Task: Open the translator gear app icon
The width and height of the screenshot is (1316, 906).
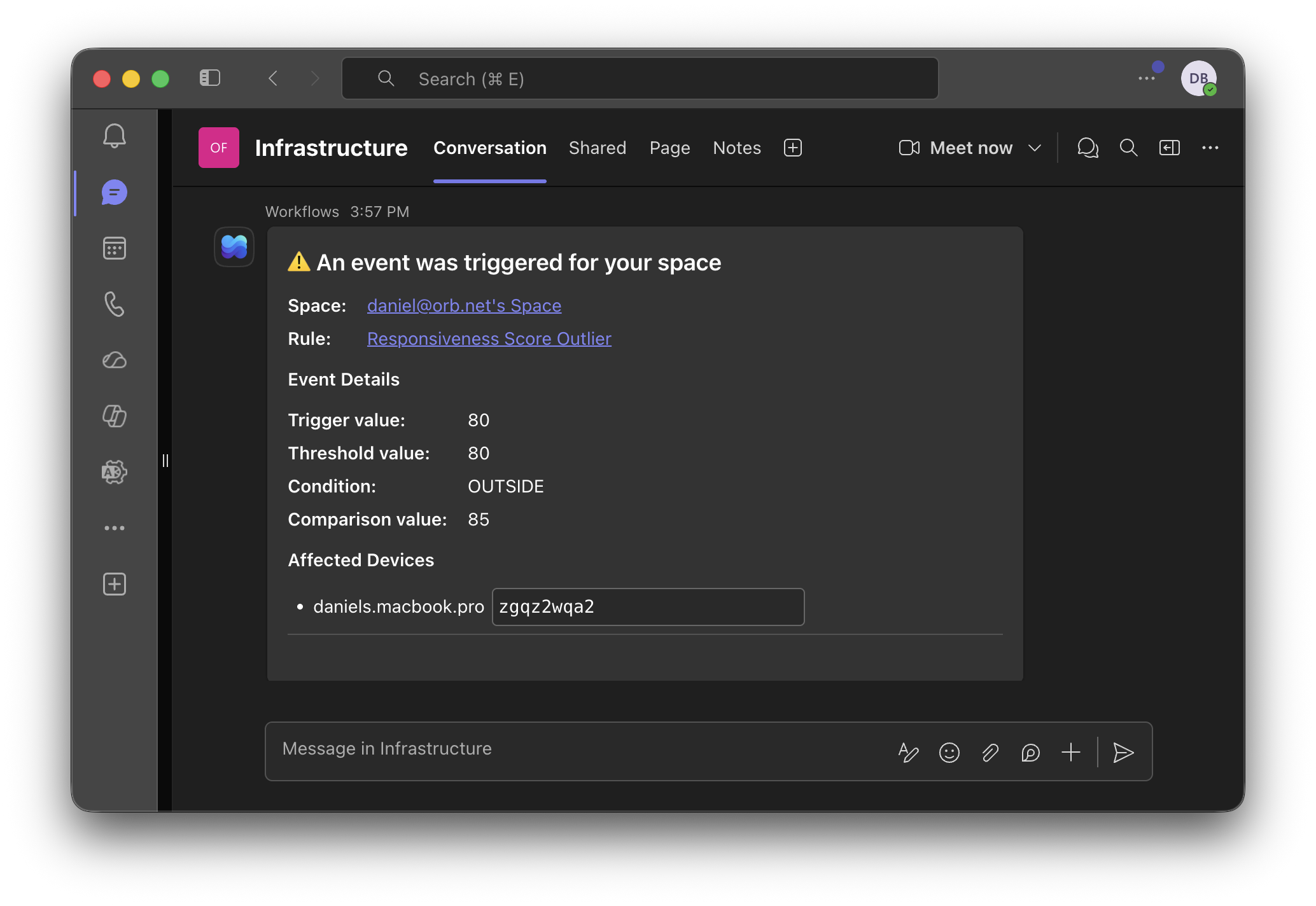Action: (x=115, y=472)
